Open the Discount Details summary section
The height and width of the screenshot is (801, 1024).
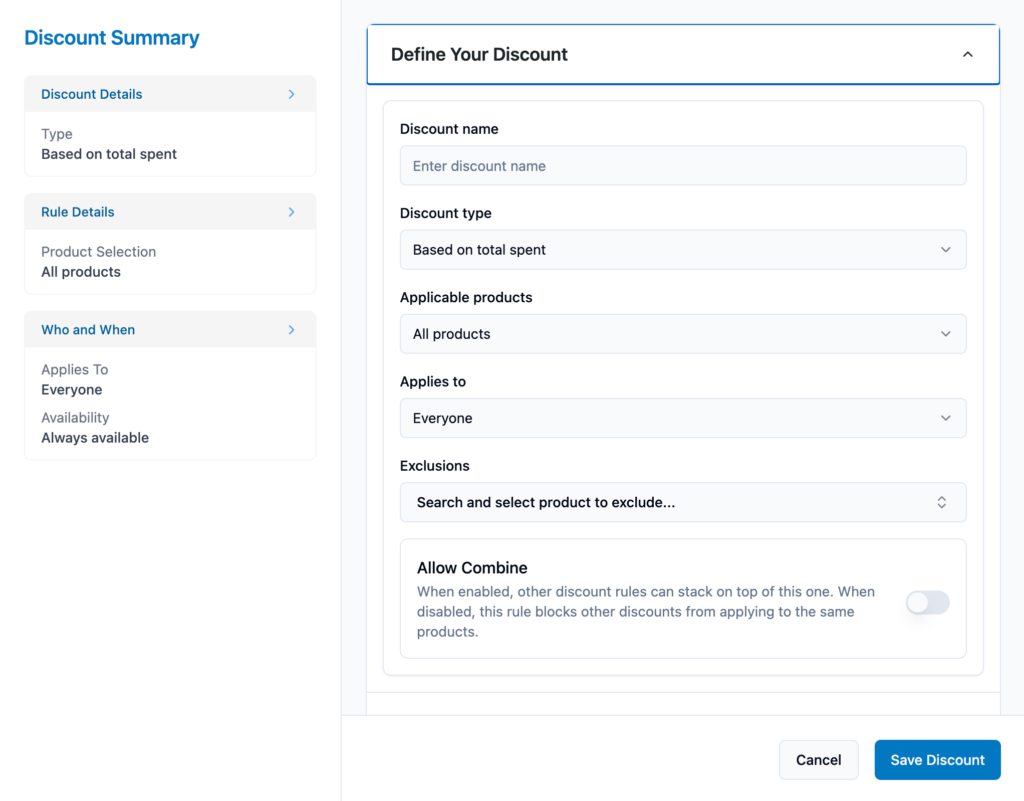click(170, 94)
